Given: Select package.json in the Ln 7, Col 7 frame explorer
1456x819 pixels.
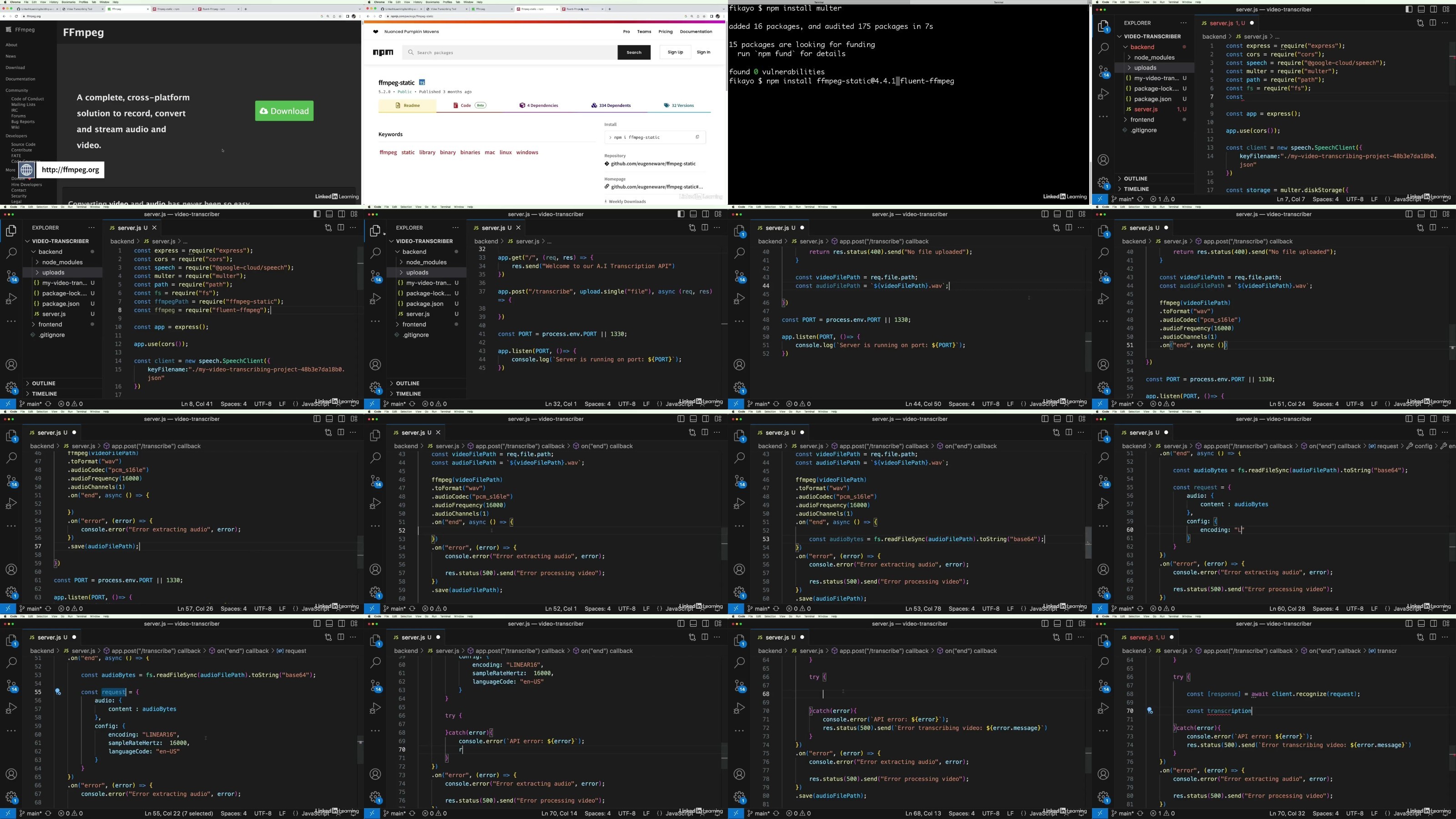Looking at the screenshot, I should tap(1155, 99).
